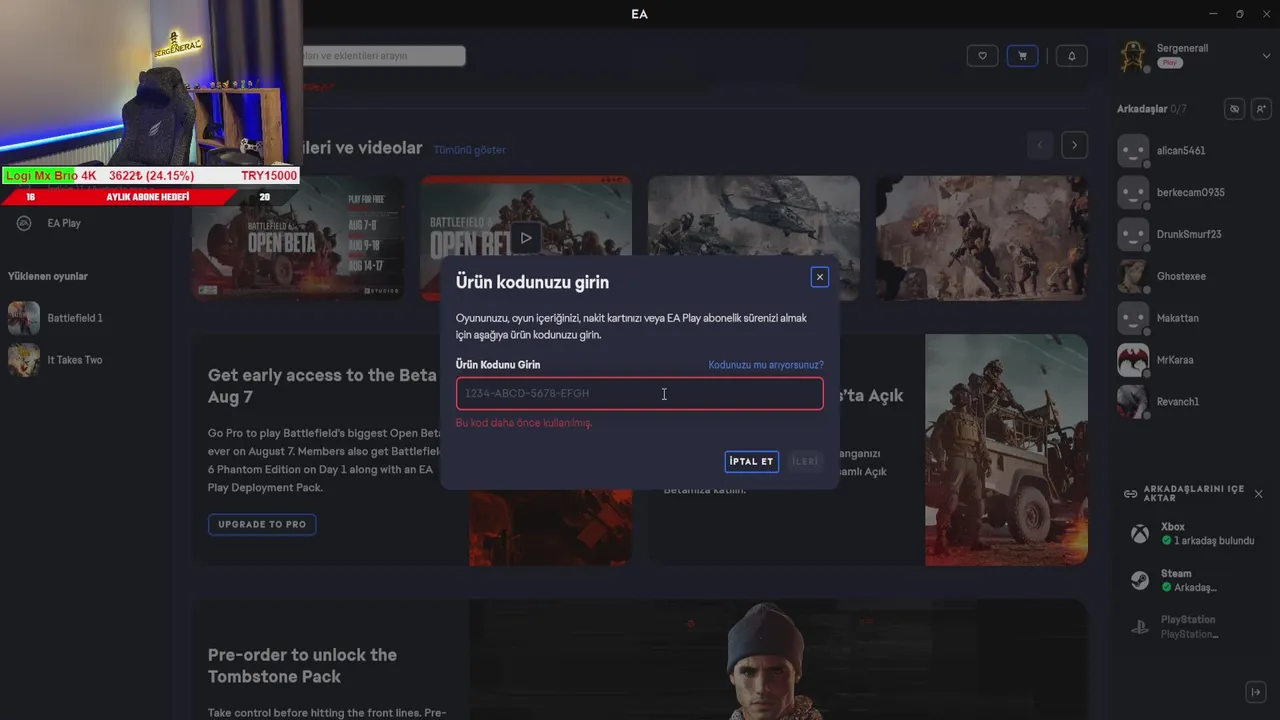
Task: Click the import friends link icon
Action: [1130, 494]
